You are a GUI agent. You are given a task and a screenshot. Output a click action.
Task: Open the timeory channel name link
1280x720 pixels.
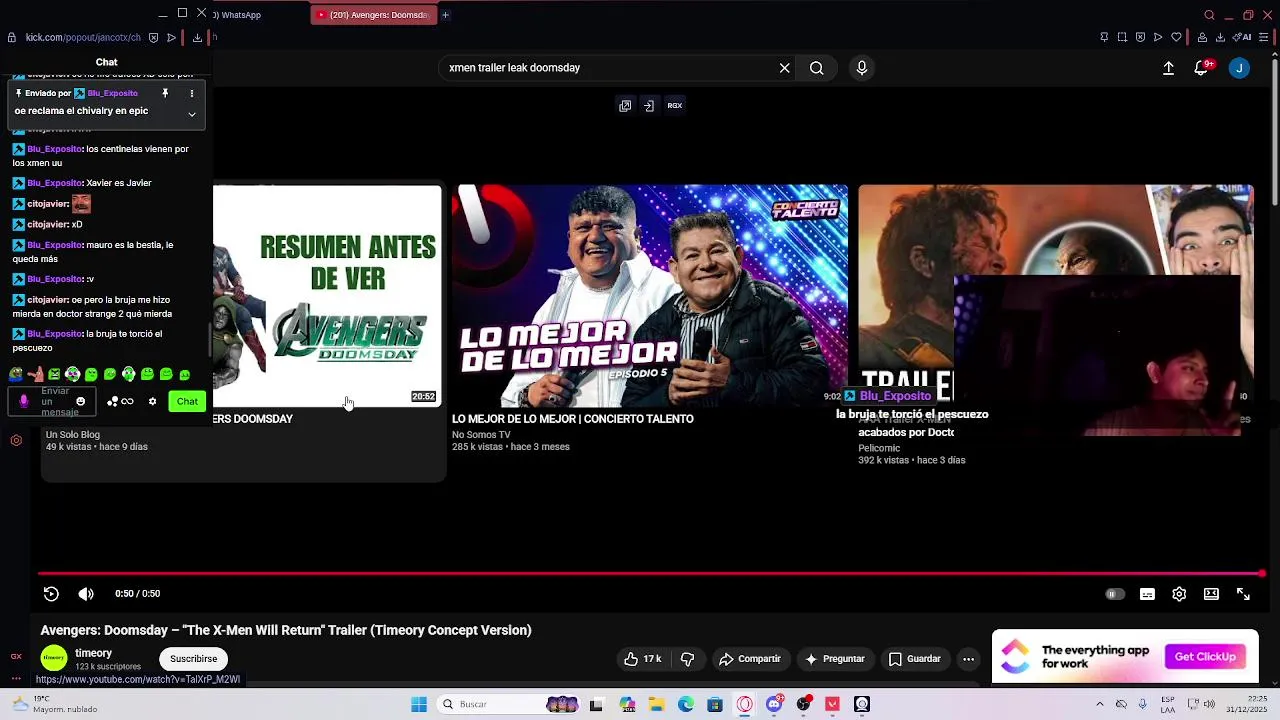tap(93, 653)
